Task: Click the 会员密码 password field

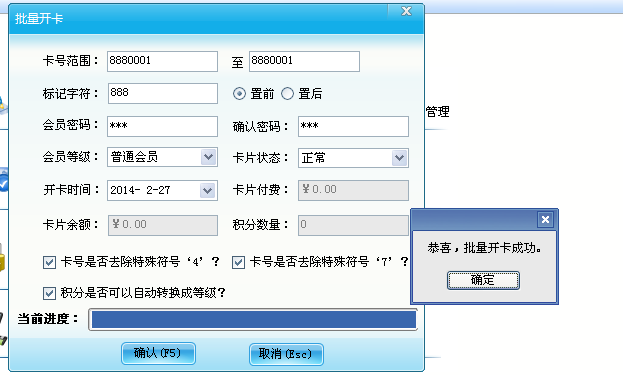Action: pos(163,126)
